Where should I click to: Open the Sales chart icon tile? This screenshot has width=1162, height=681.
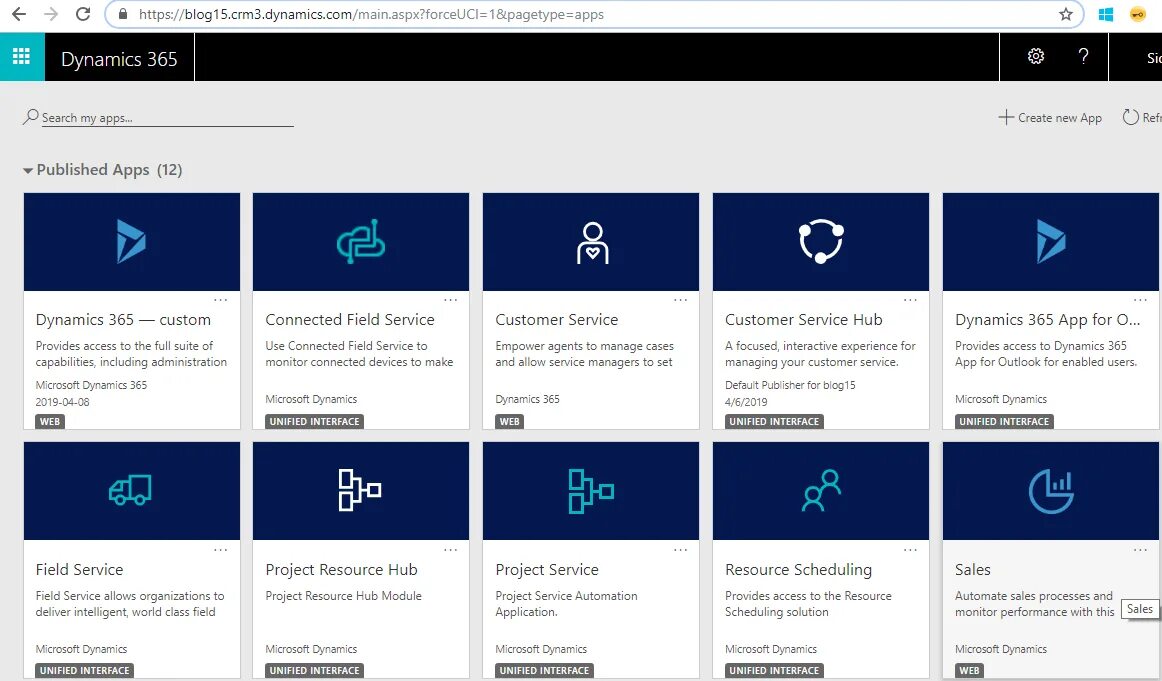pyautogui.click(x=1051, y=491)
